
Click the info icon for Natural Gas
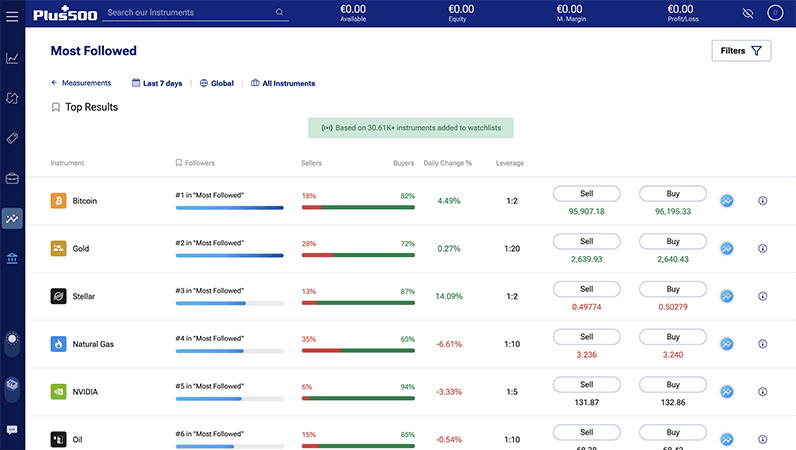(x=762, y=344)
